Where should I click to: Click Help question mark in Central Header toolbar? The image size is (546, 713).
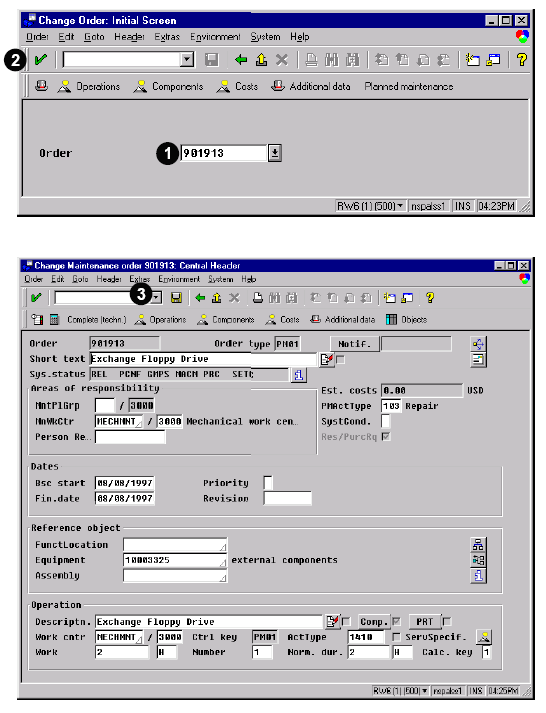point(430,298)
